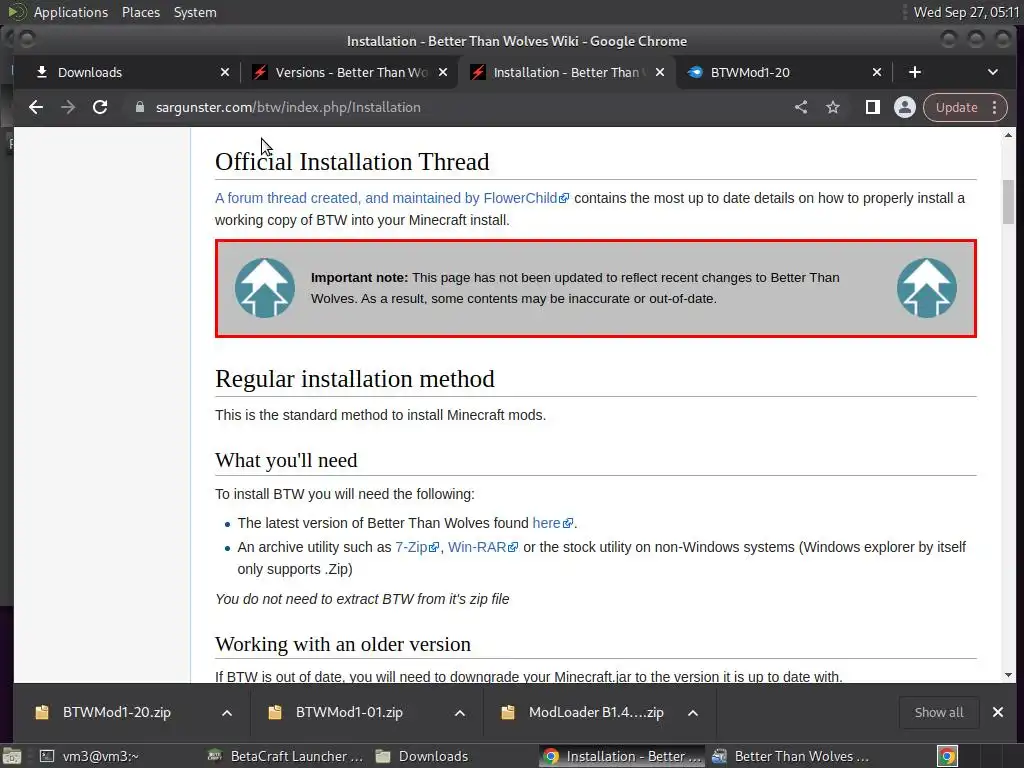Image resolution: width=1024 pixels, height=768 pixels.
Task: Follow the 'here' link for latest version
Action: click(x=552, y=523)
